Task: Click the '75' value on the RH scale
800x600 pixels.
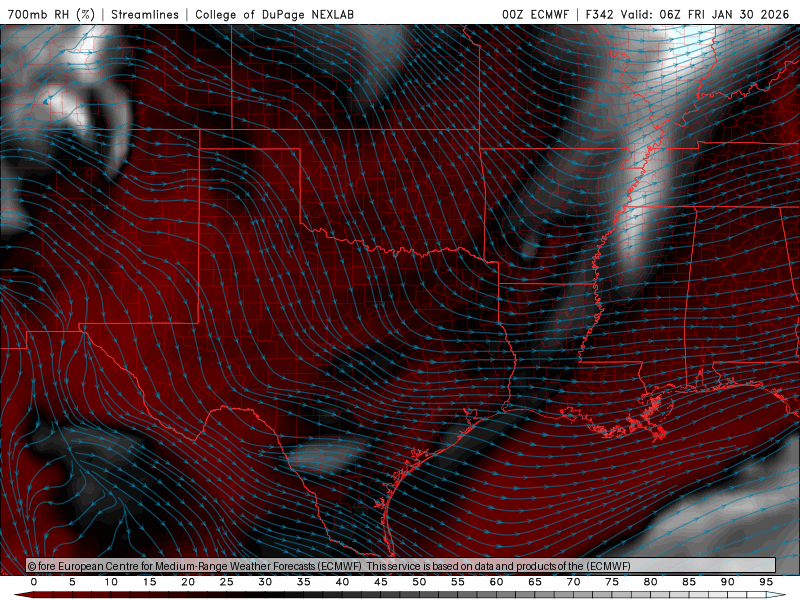Action: tap(612, 582)
